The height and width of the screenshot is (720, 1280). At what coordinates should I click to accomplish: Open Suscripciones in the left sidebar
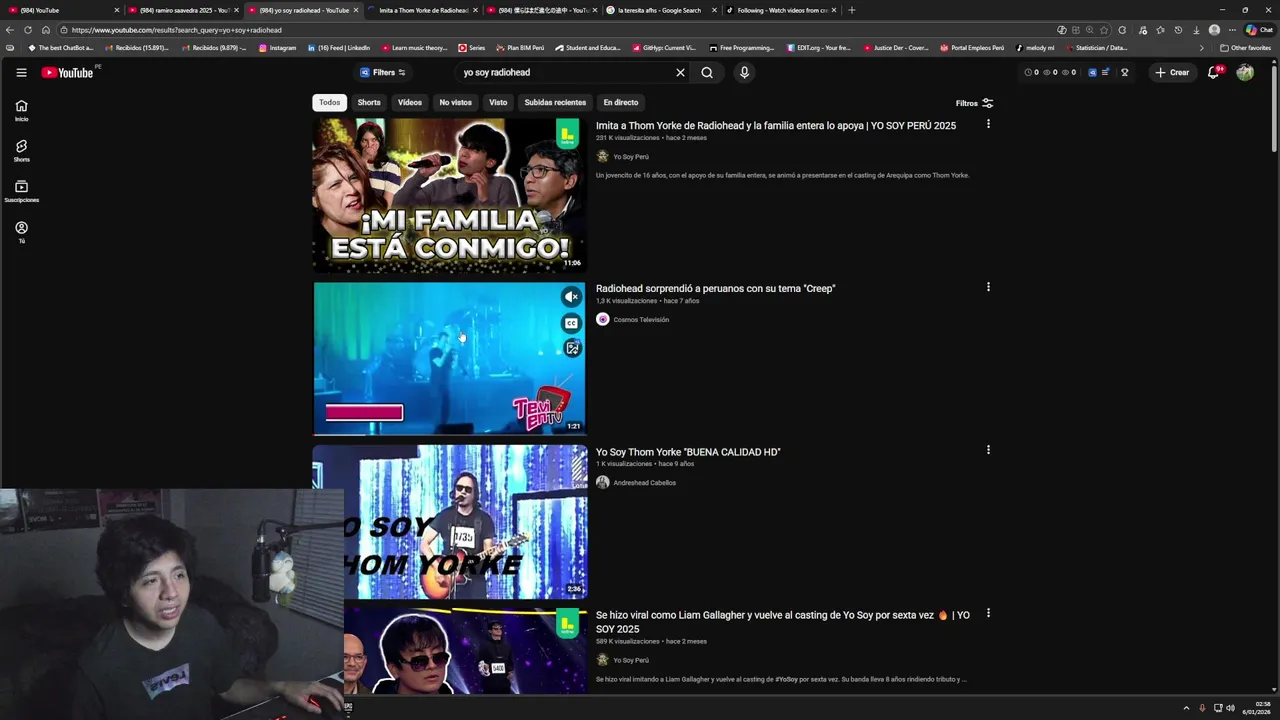21,191
